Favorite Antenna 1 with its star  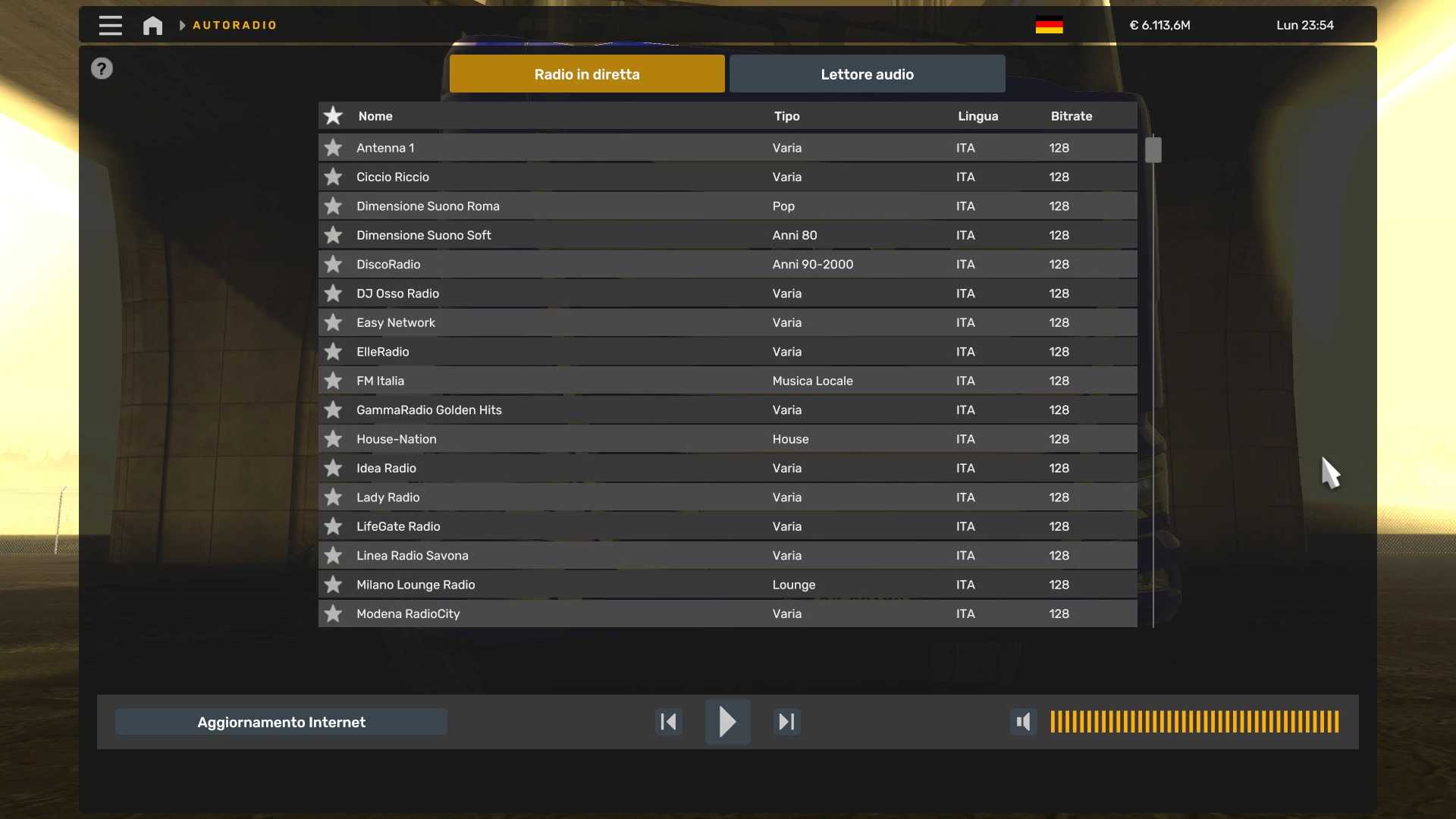pyautogui.click(x=333, y=148)
